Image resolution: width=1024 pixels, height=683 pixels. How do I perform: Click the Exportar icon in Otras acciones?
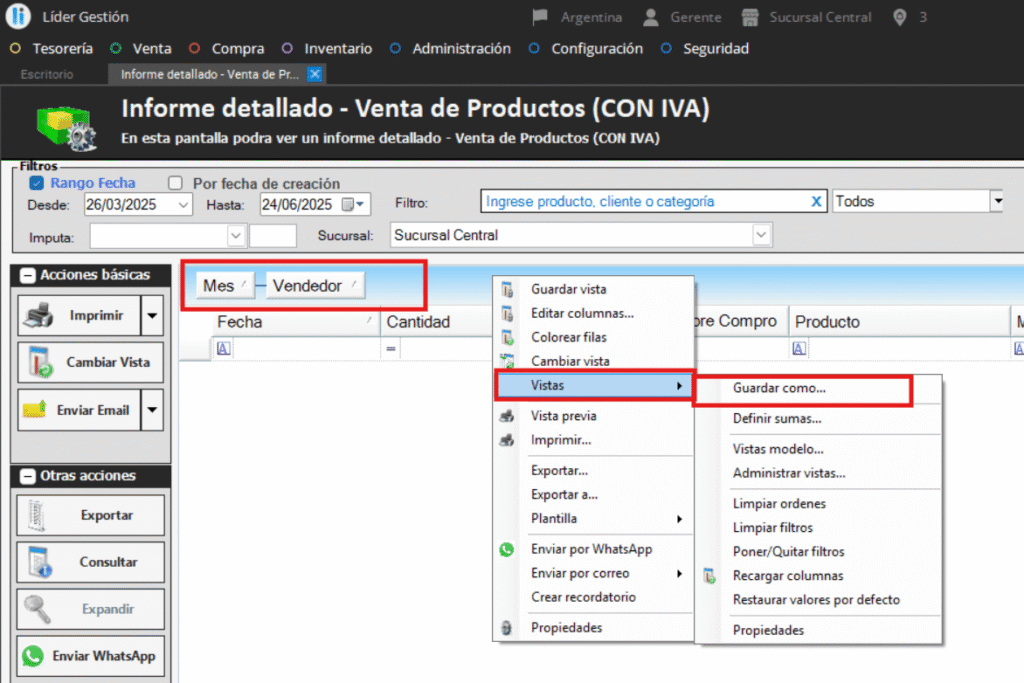click(x=36, y=515)
